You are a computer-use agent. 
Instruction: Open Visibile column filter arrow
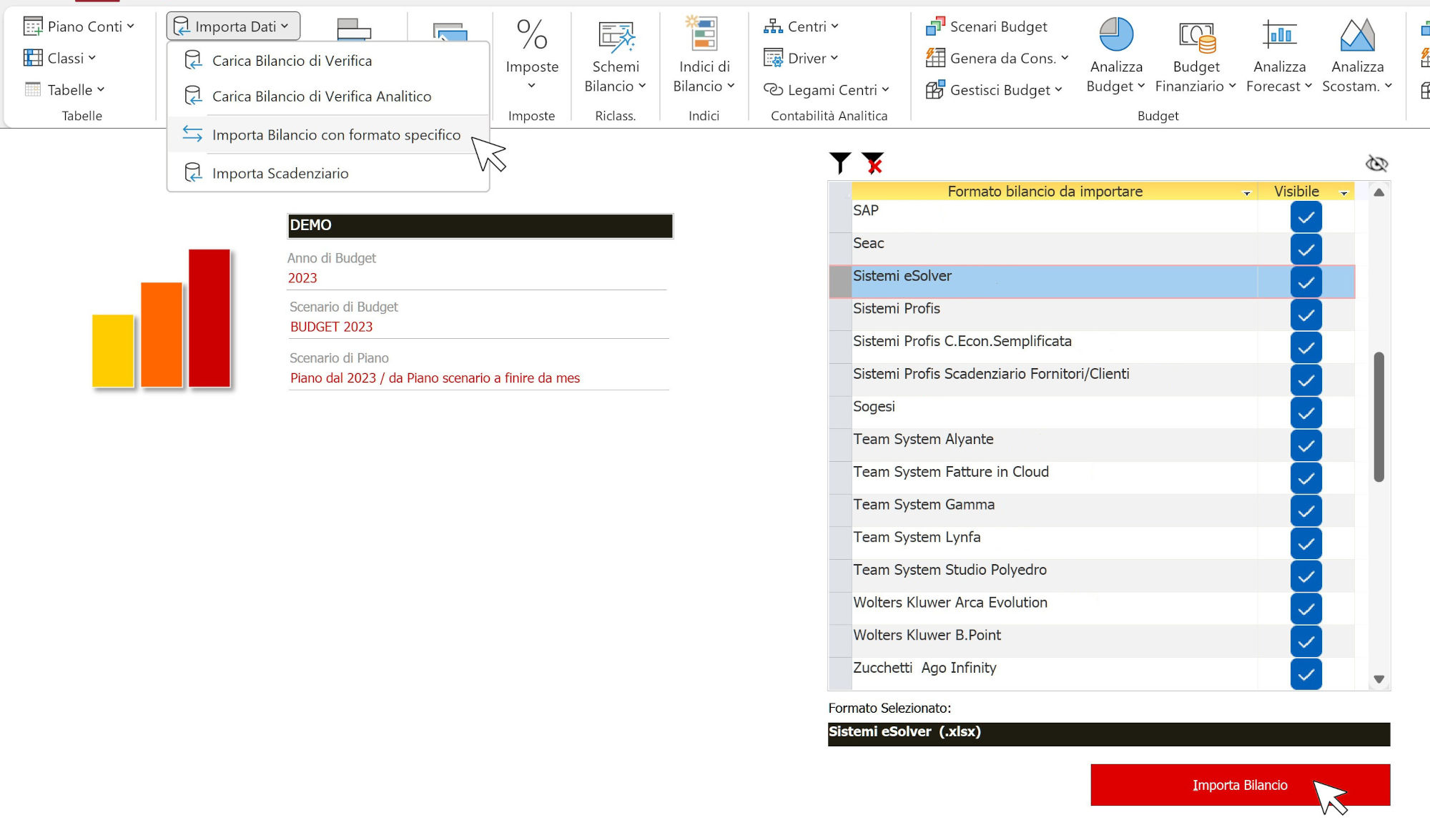[1343, 193]
